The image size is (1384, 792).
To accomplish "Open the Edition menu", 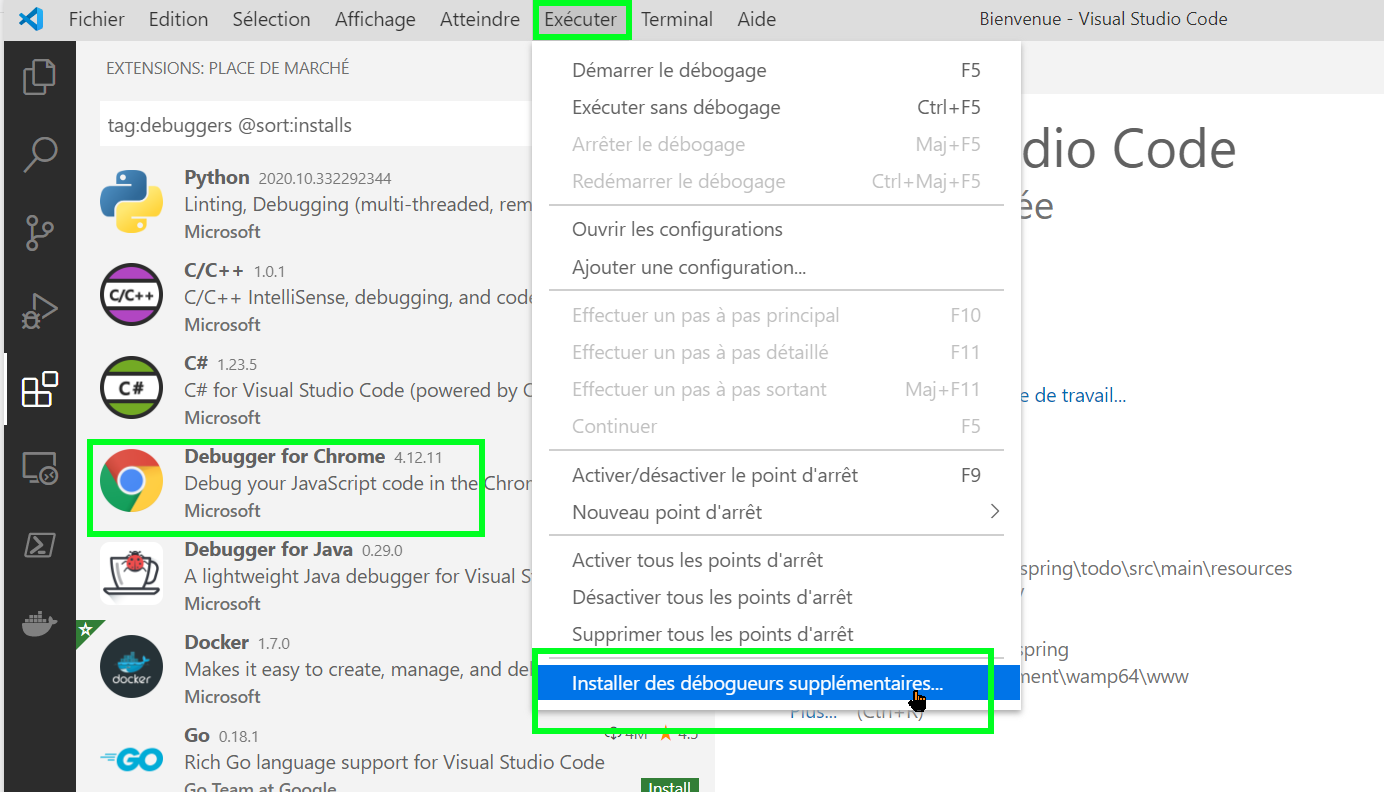I will [x=178, y=19].
